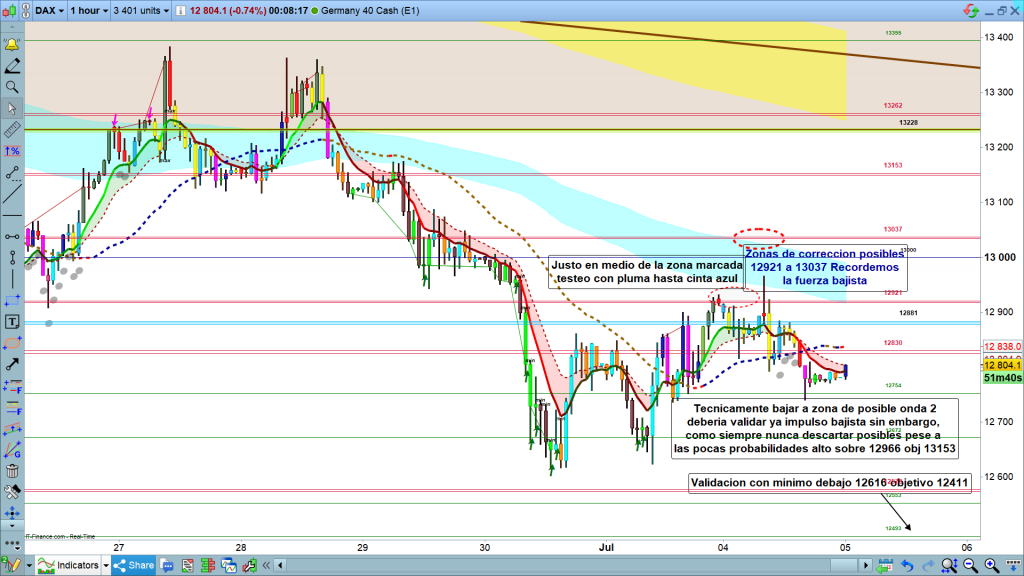Click the trash delete objects icon
This screenshot has width=1024, height=576.
pyautogui.click(x=11, y=471)
